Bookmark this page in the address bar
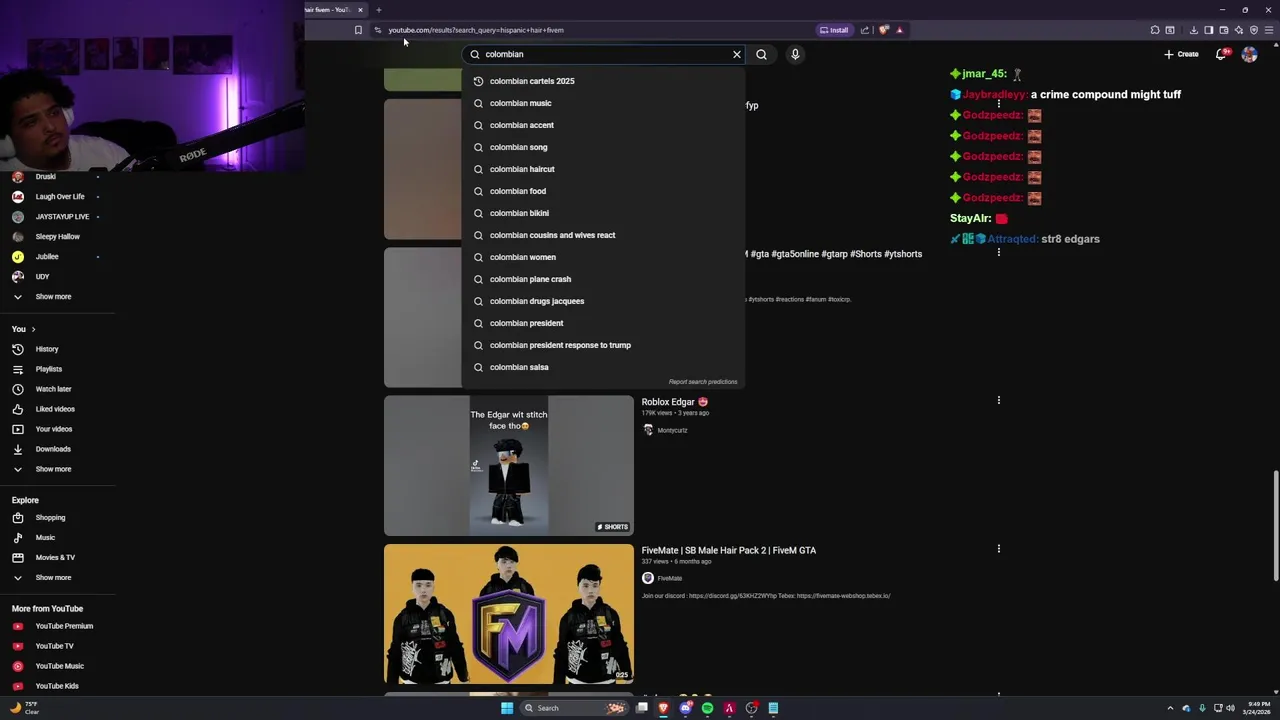 pos(358,30)
